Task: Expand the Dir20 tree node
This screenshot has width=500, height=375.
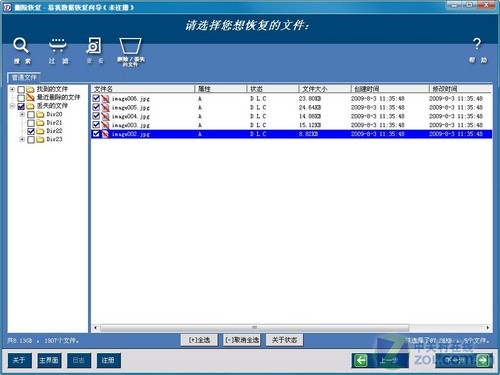Action: (x=22, y=114)
